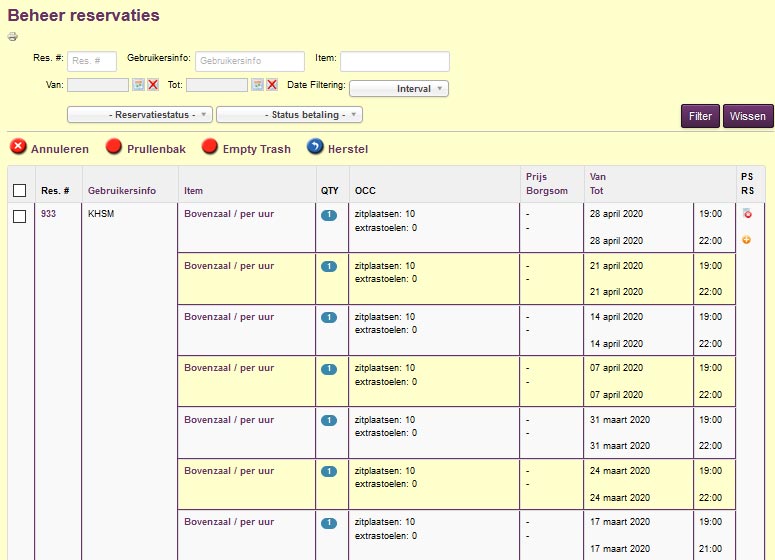Click the printer icon below the title

13,37
